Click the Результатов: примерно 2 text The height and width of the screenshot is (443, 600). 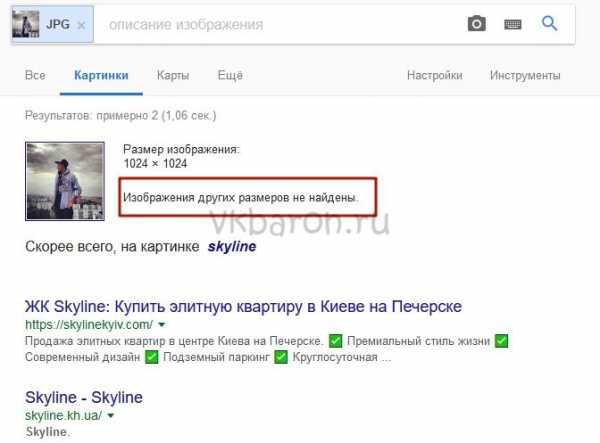[x=121, y=115]
